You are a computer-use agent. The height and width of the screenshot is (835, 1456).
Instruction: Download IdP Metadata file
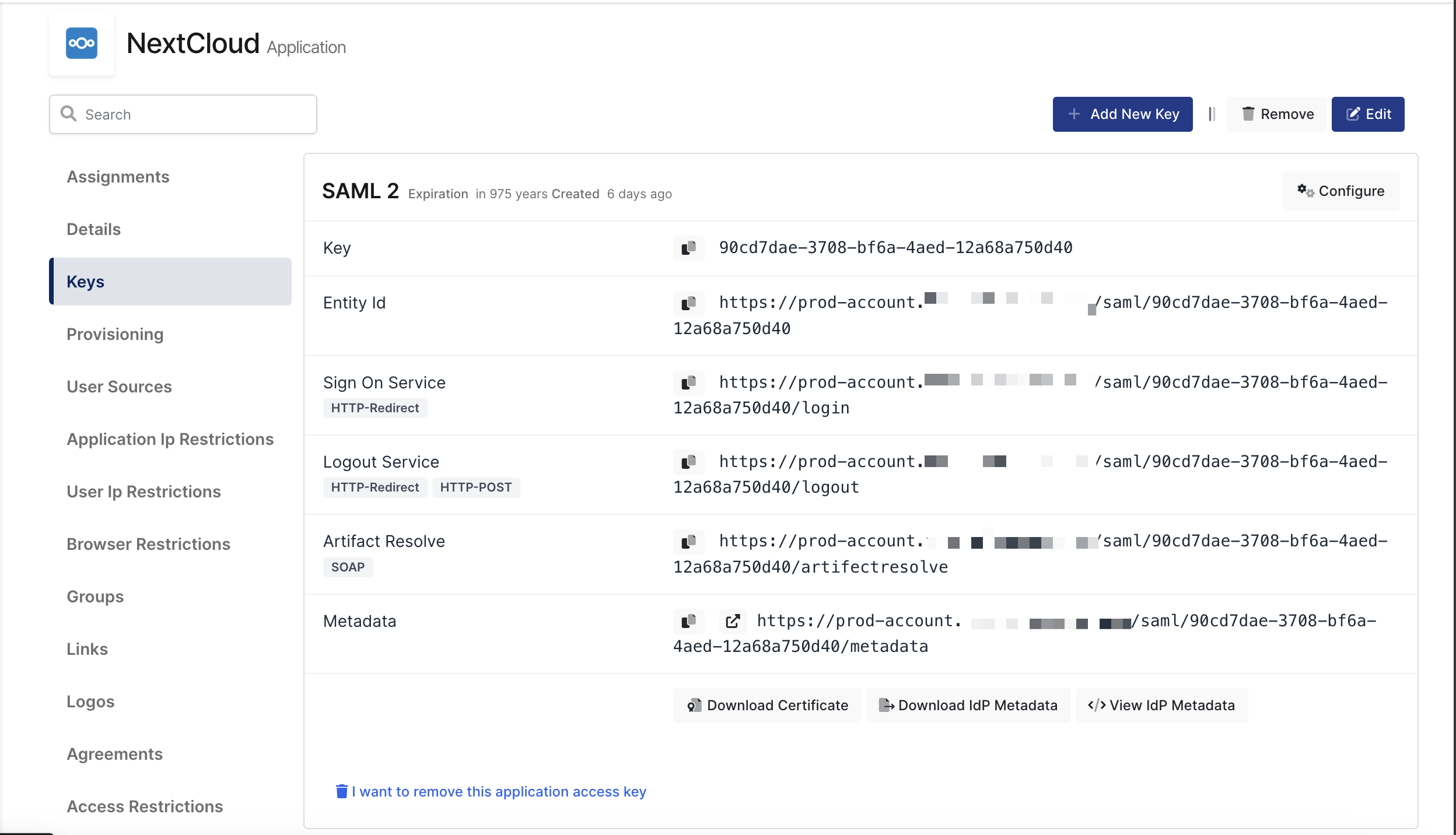tap(968, 706)
